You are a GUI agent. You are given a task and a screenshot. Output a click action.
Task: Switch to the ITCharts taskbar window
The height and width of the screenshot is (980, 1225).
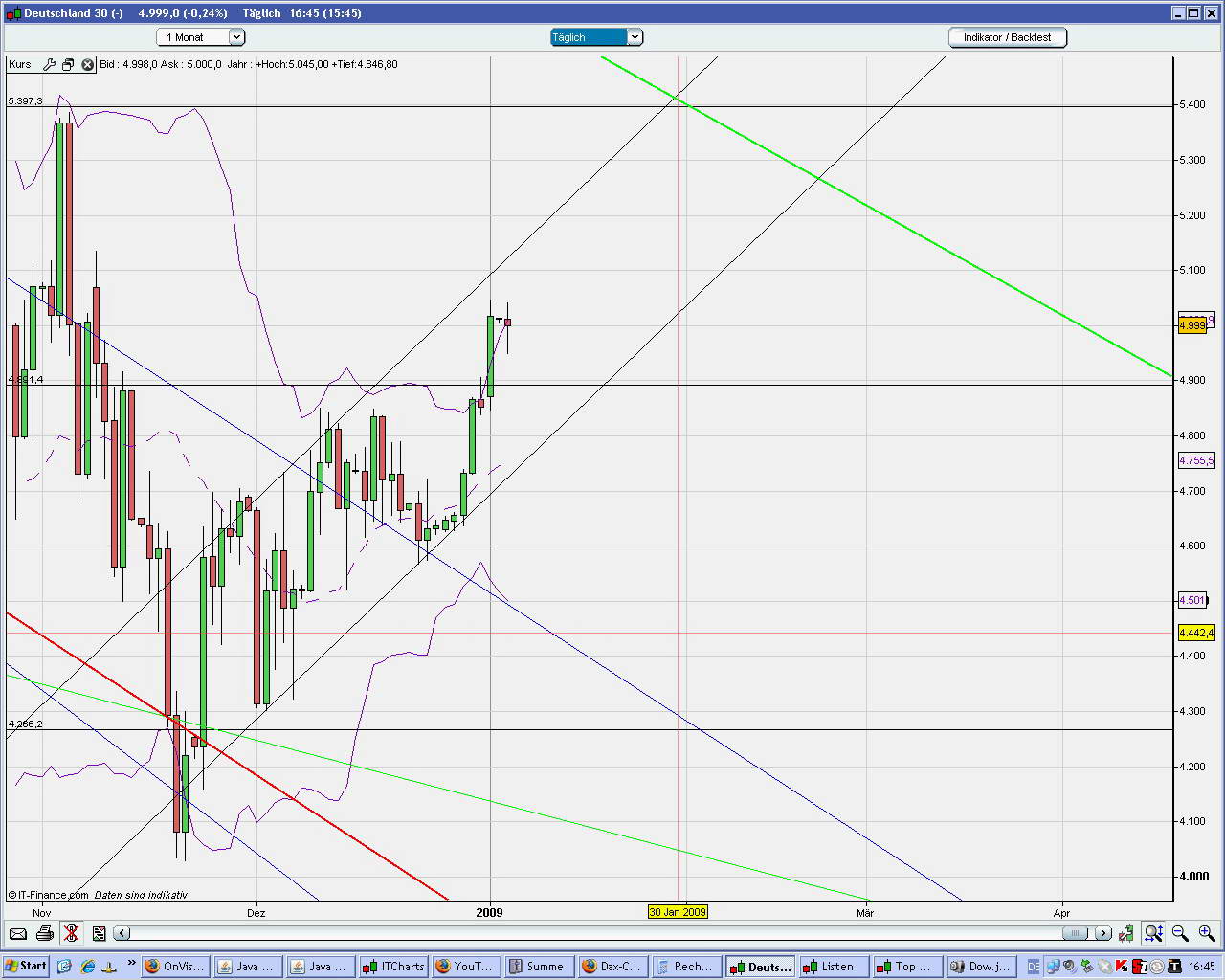pyautogui.click(x=393, y=967)
